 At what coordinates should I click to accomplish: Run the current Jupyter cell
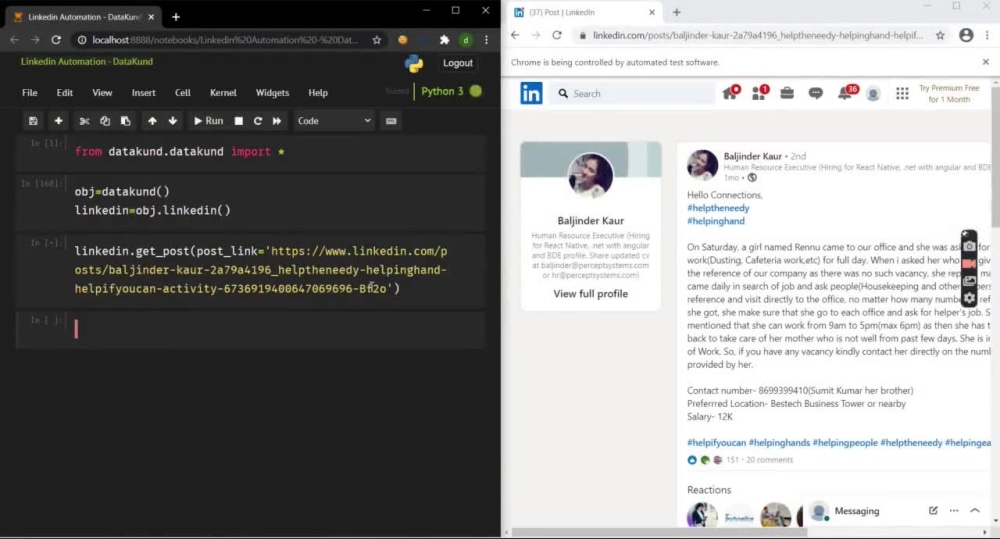(209, 121)
